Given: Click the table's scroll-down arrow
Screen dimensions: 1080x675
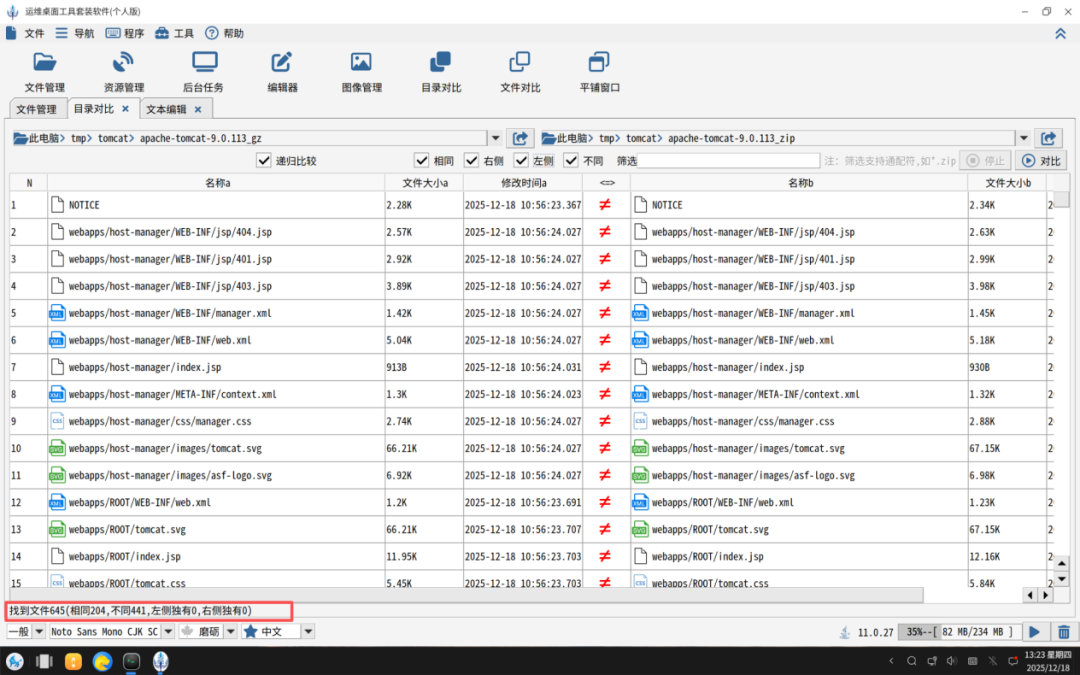Looking at the screenshot, I should tap(1061, 579).
